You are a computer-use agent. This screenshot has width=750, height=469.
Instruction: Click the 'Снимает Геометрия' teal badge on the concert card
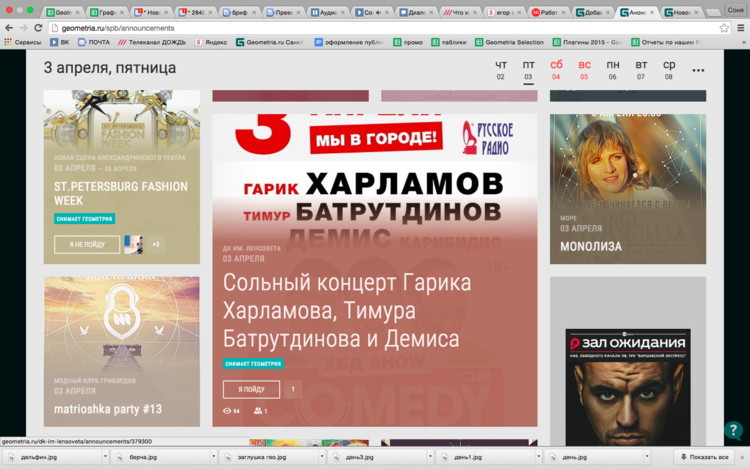253,364
